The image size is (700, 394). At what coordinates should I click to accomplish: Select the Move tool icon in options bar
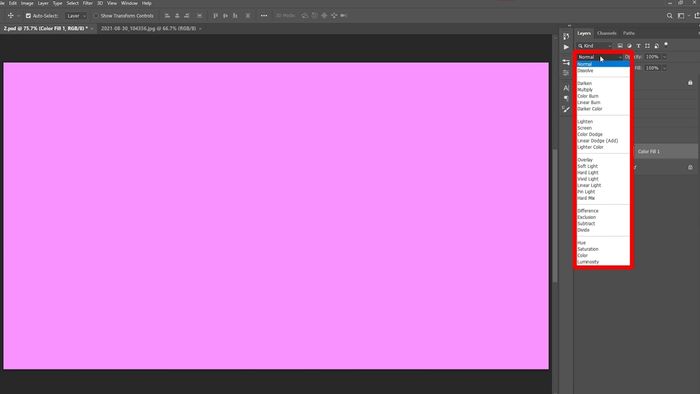click(10, 16)
